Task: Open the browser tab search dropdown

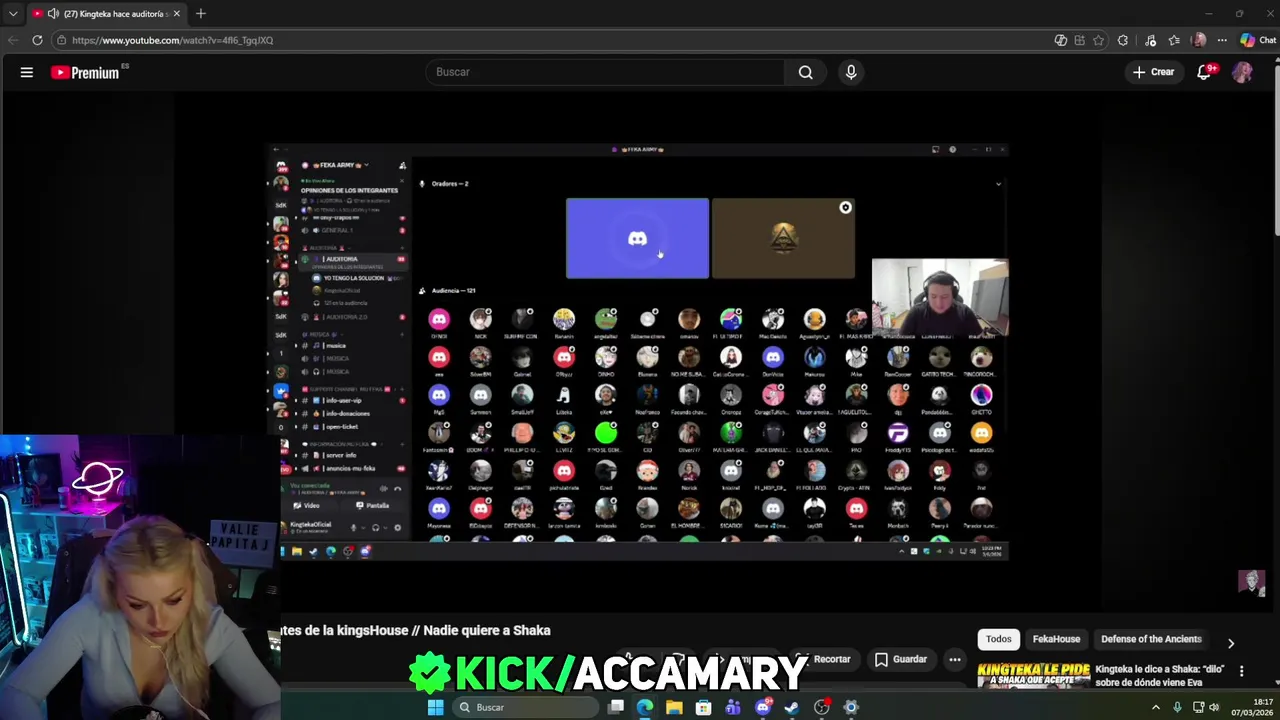Action: click(12, 14)
